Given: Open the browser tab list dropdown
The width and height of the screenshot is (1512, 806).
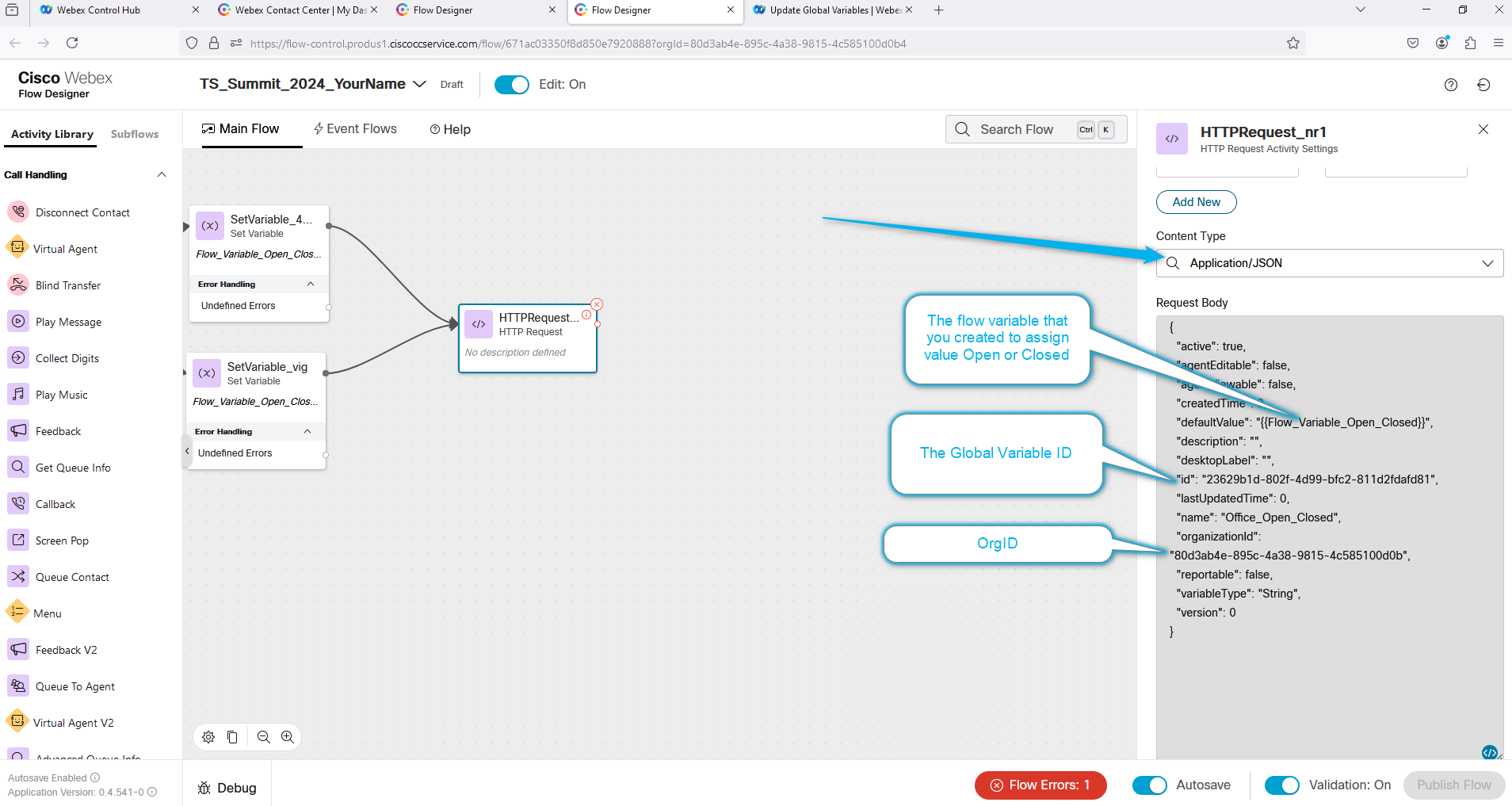Looking at the screenshot, I should click(x=1361, y=10).
